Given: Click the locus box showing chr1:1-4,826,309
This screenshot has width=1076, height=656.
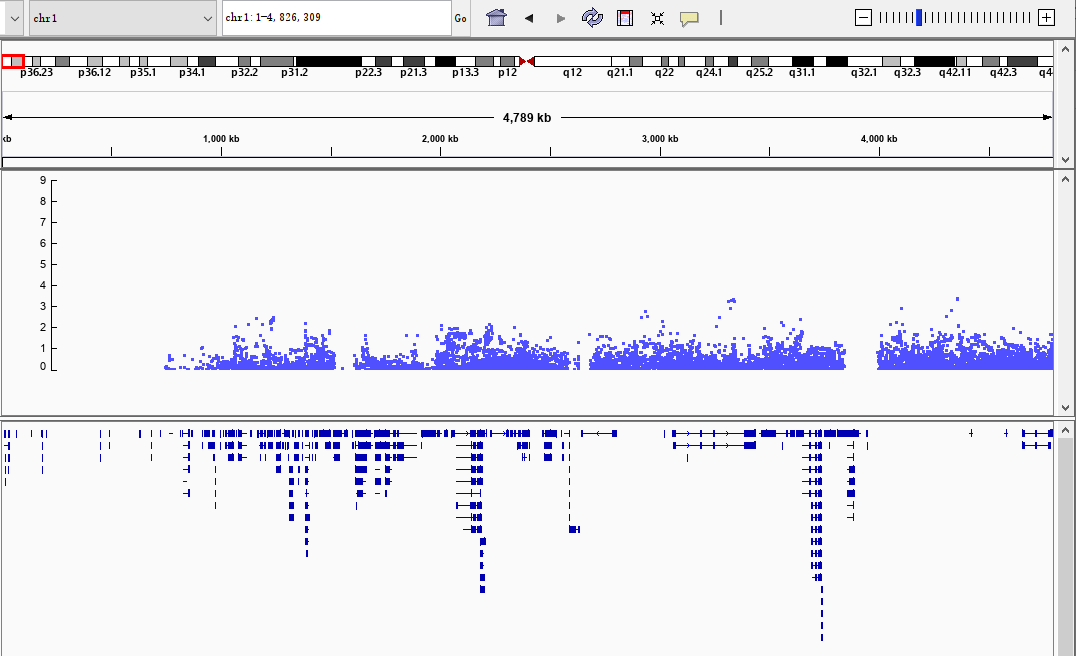Looking at the screenshot, I should 336,18.
